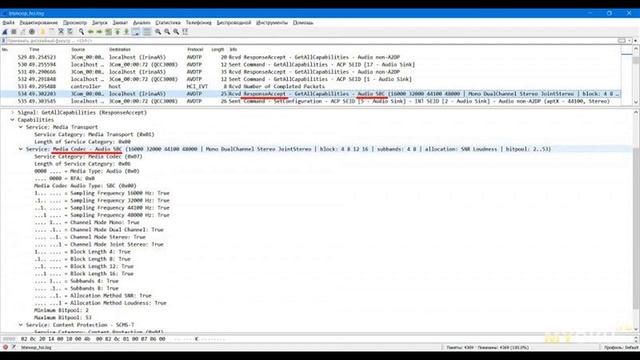Image resolution: width=640 pixels, height=360 pixels.
Task: Open the Помощь menu
Action: click(x=303, y=23)
